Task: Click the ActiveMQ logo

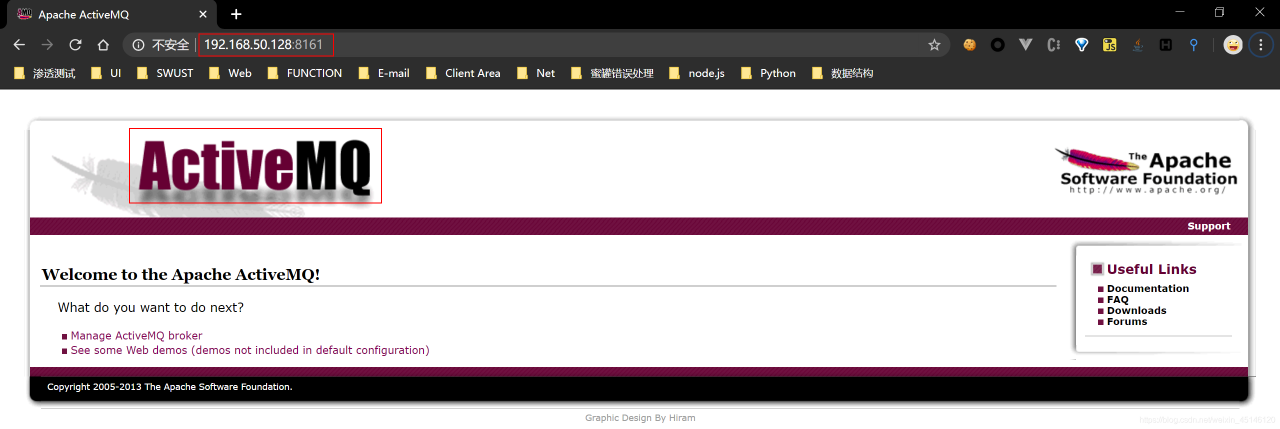Action: [256, 166]
